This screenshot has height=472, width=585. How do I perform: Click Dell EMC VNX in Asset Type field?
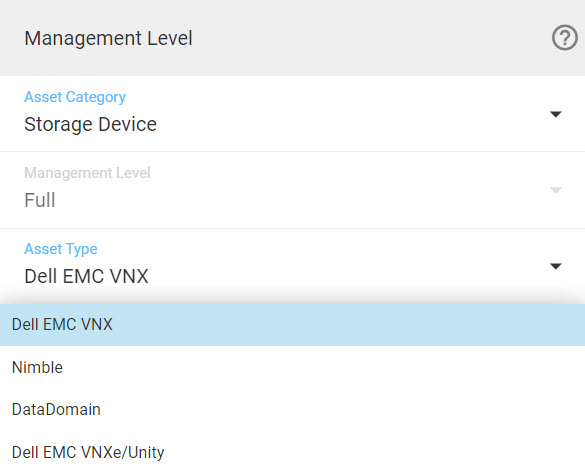86,276
